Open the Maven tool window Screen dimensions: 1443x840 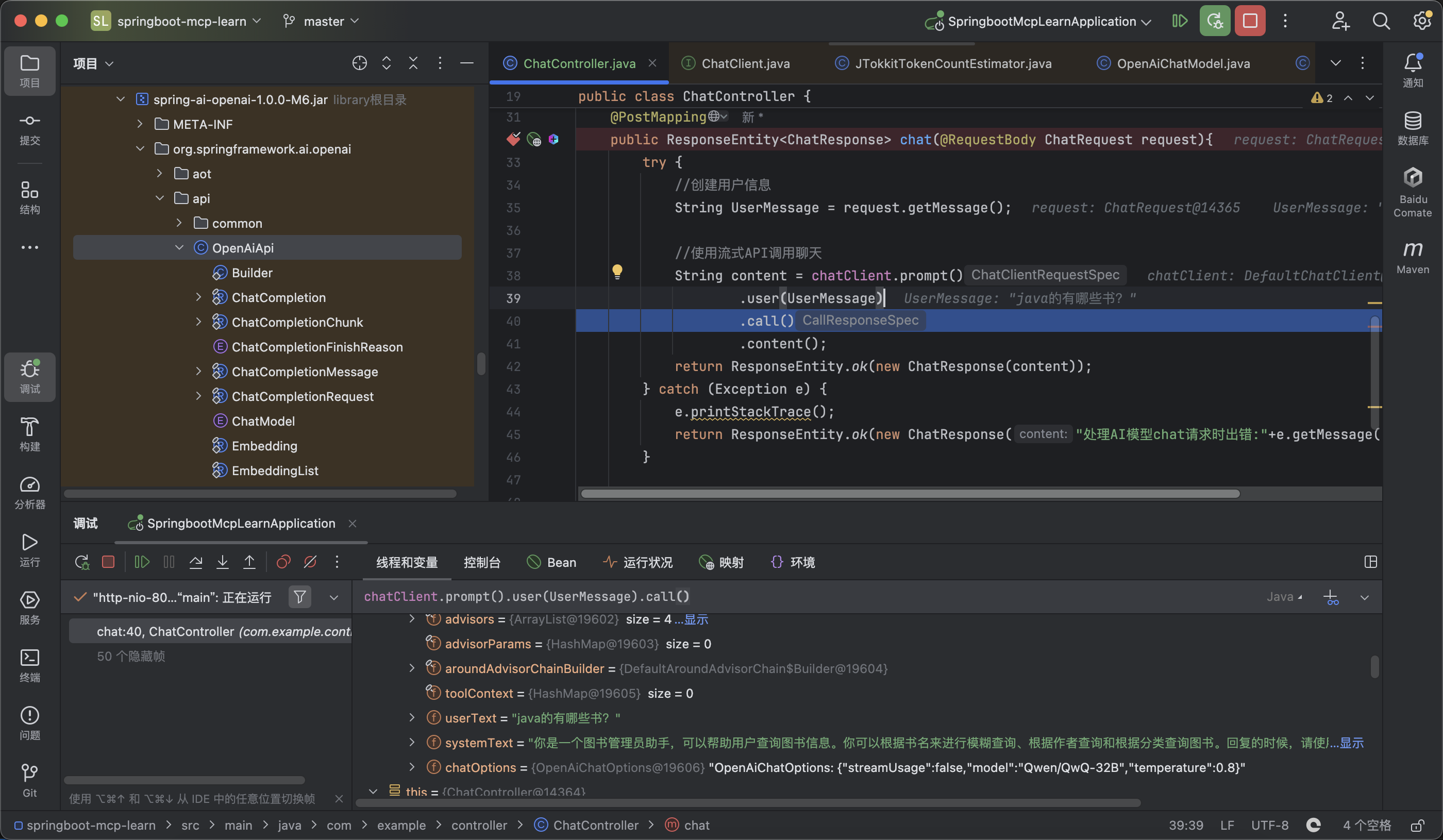click(1413, 257)
